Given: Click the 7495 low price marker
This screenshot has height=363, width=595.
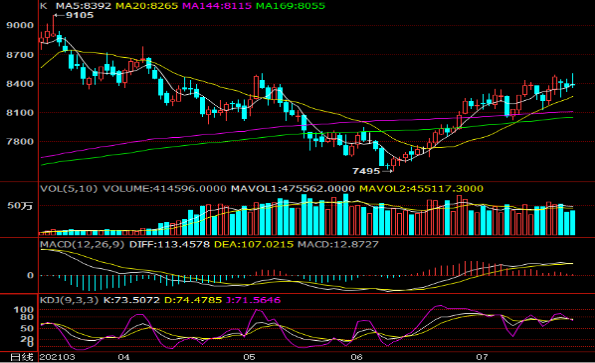Looking at the screenshot, I should pos(366,171).
